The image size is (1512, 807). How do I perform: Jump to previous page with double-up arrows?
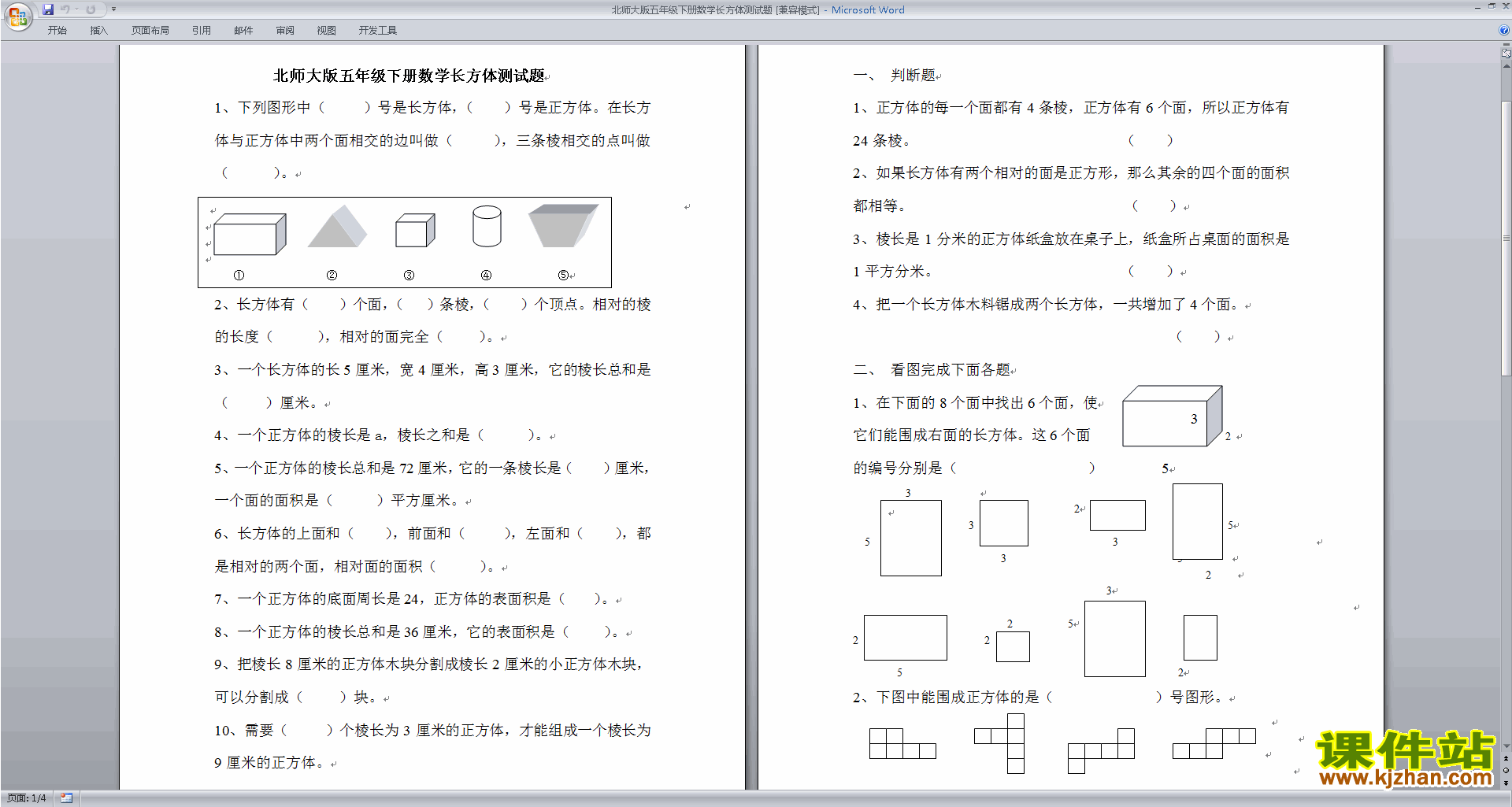point(1506,759)
